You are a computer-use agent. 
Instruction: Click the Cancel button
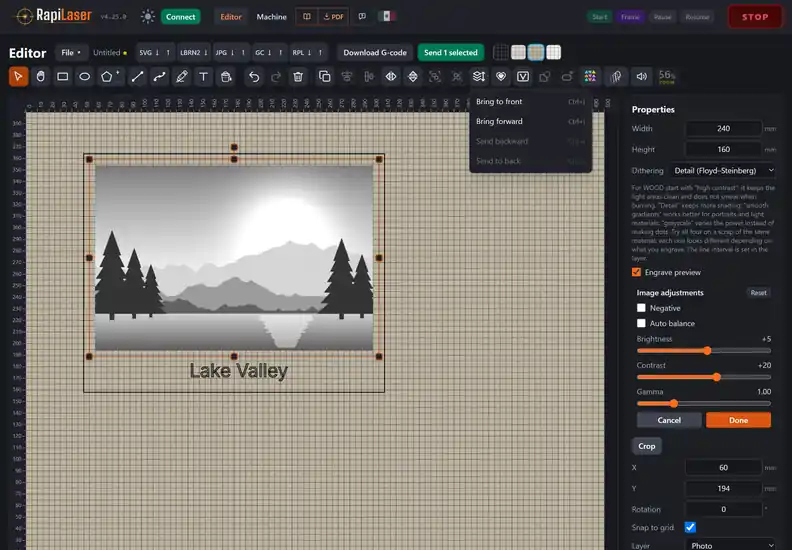[x=669, y=420]
